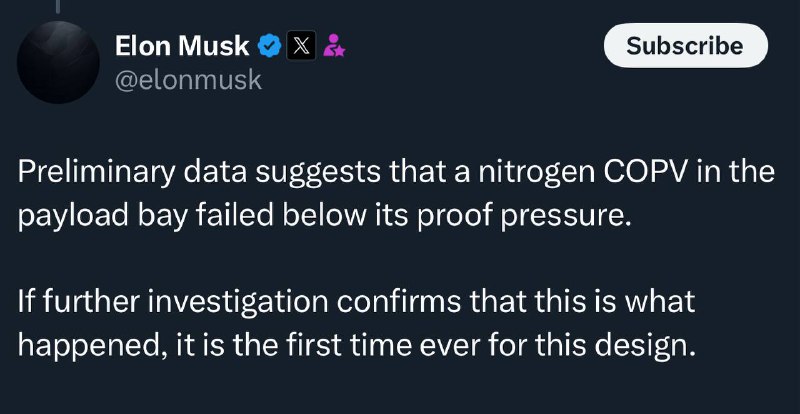Open the black X affiliation badge
This screenshot has width=800, height=414.
point(301,46)
